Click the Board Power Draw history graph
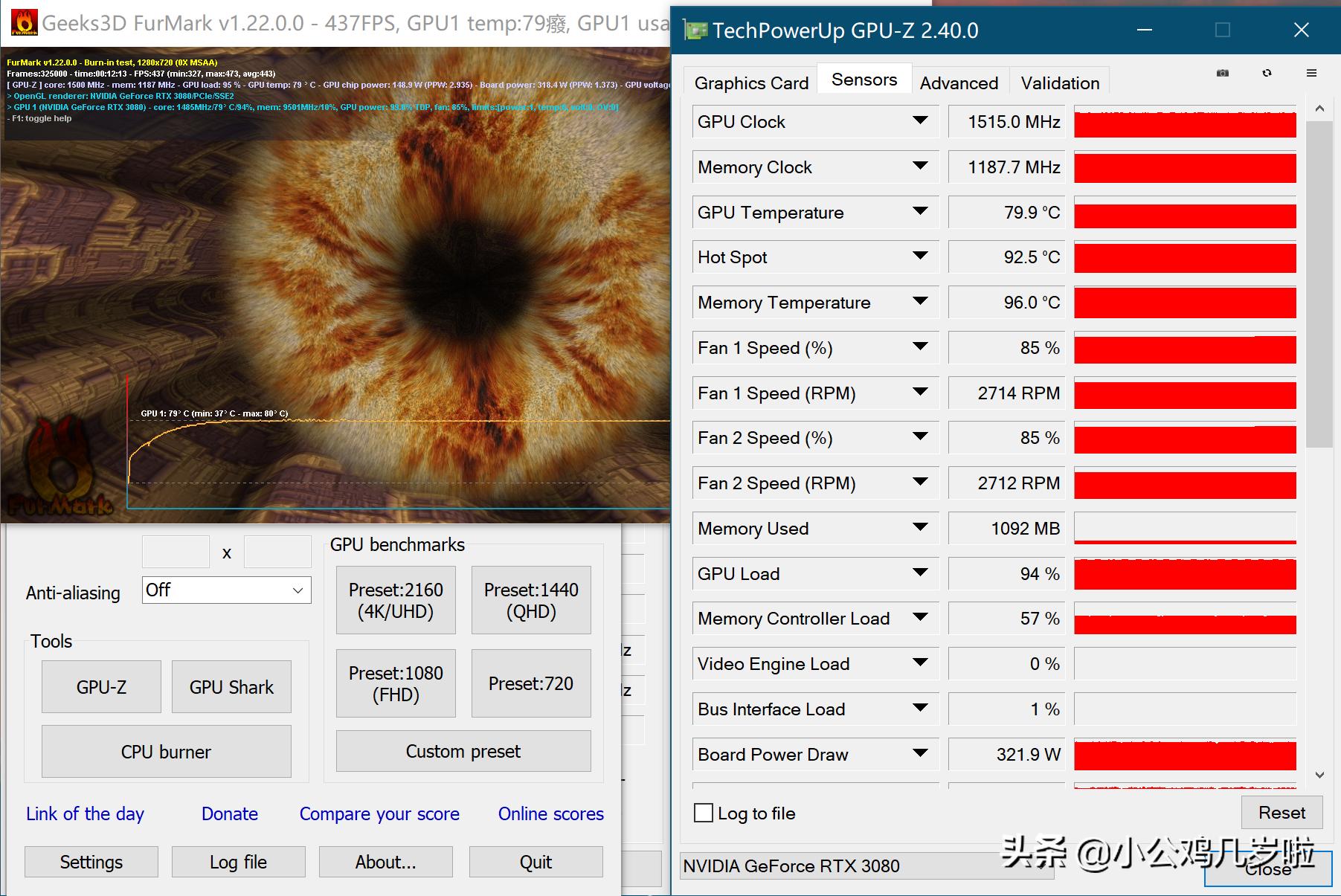This screenshot has width=1341, height=896. [x=1185, y=754]
